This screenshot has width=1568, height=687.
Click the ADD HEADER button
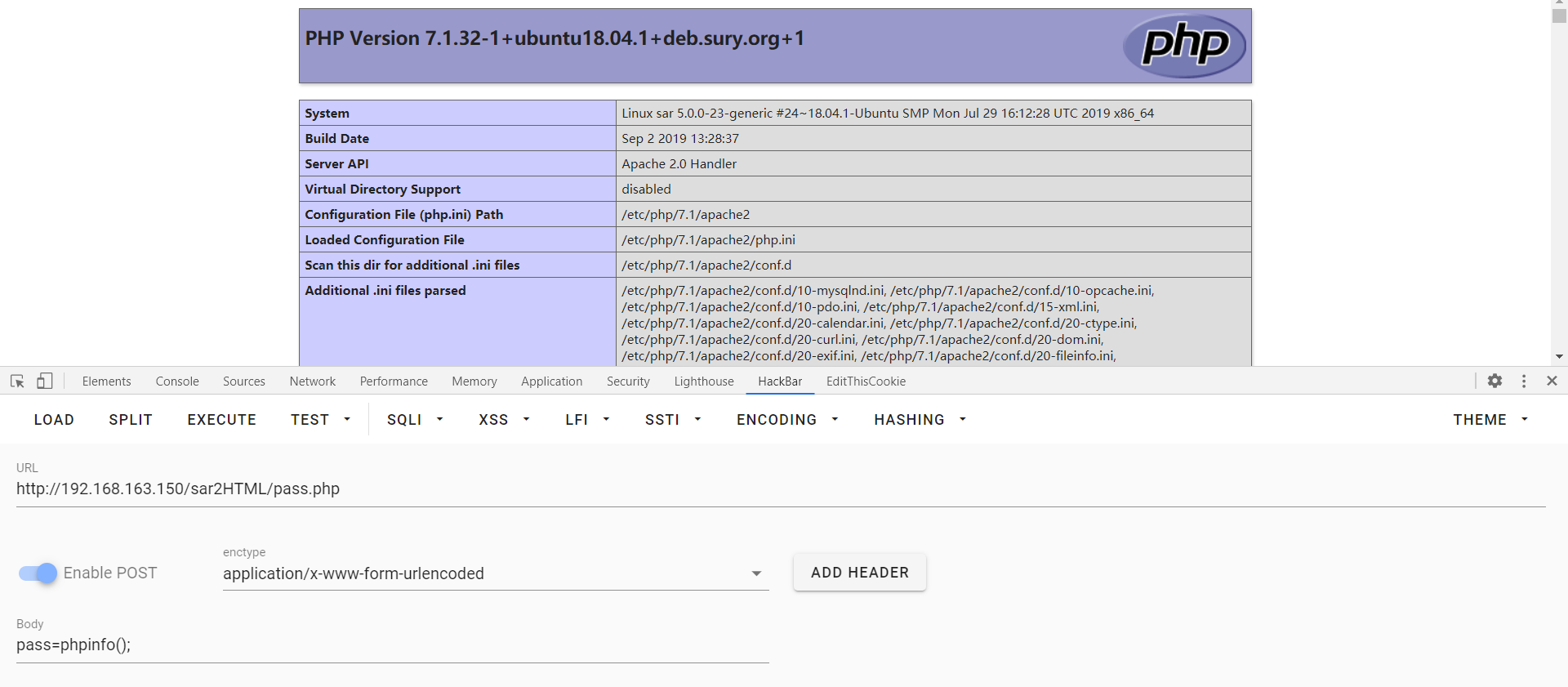coord(860,573)
